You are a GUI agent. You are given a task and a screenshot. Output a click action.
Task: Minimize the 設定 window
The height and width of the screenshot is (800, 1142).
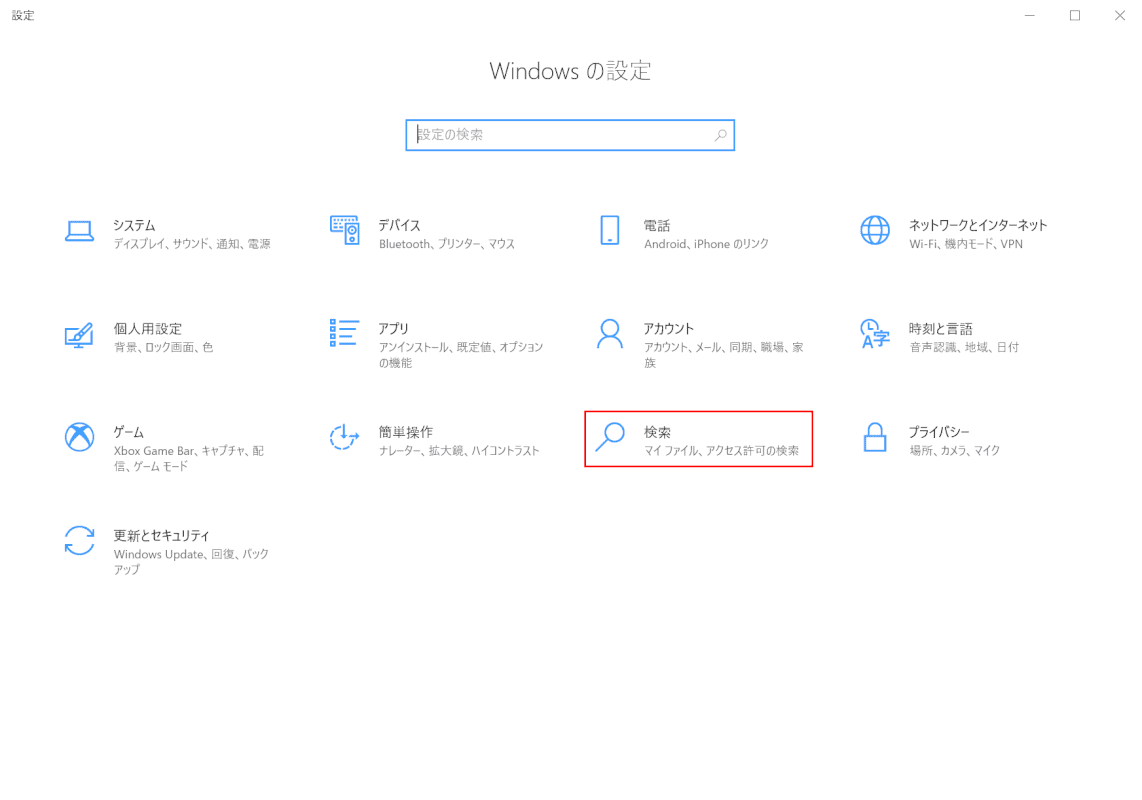click(1029, 15)
